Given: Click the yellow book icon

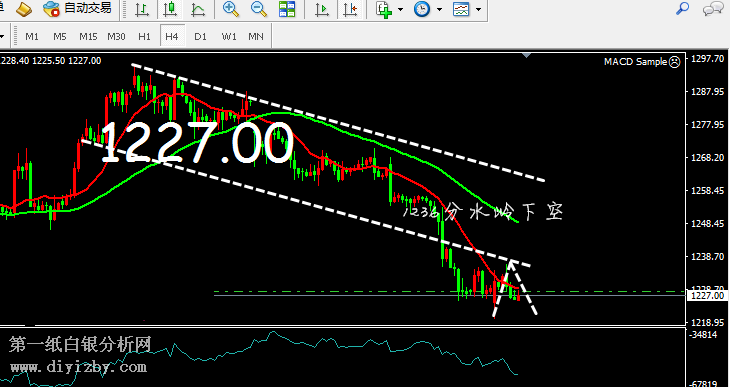Looking at the screenshot, I should pyautogui.click(x=24, y=8).
